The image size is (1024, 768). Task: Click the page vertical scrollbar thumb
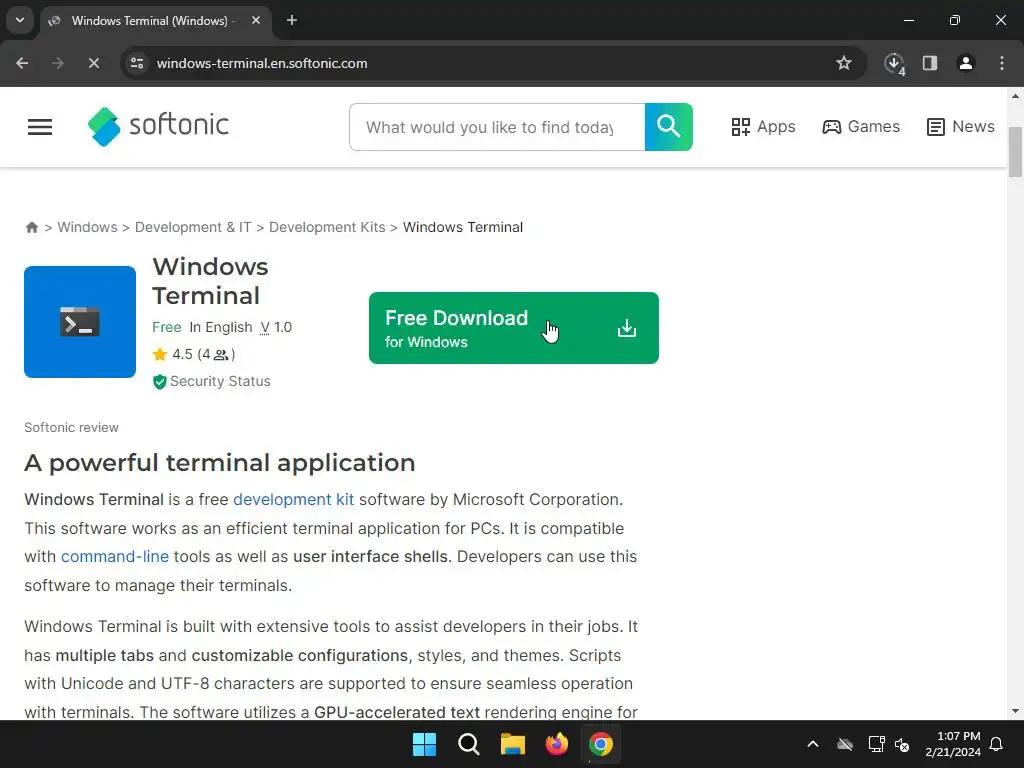pos(1015,152)
